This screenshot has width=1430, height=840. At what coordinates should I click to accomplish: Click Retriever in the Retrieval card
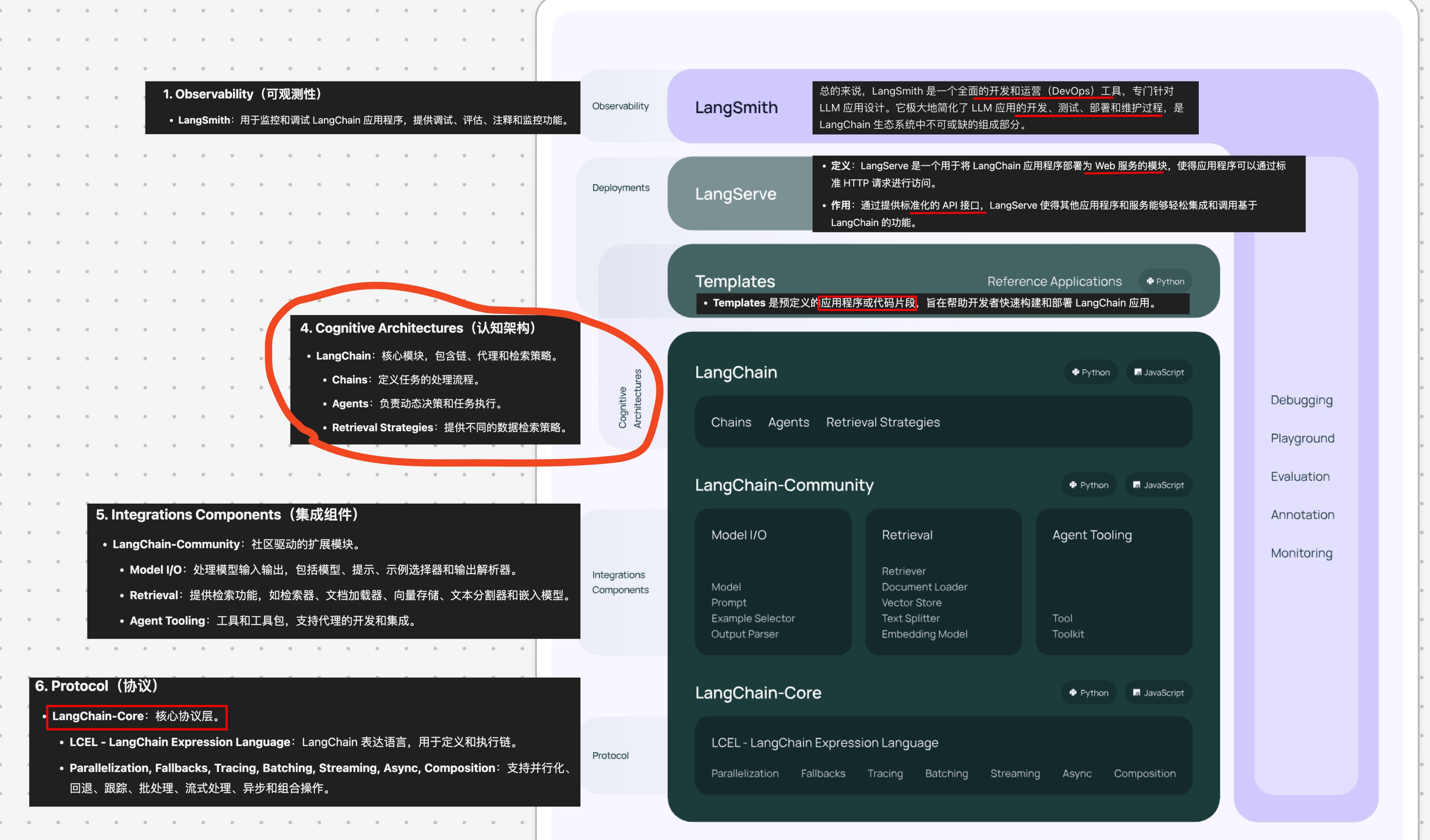click(904, 571)
